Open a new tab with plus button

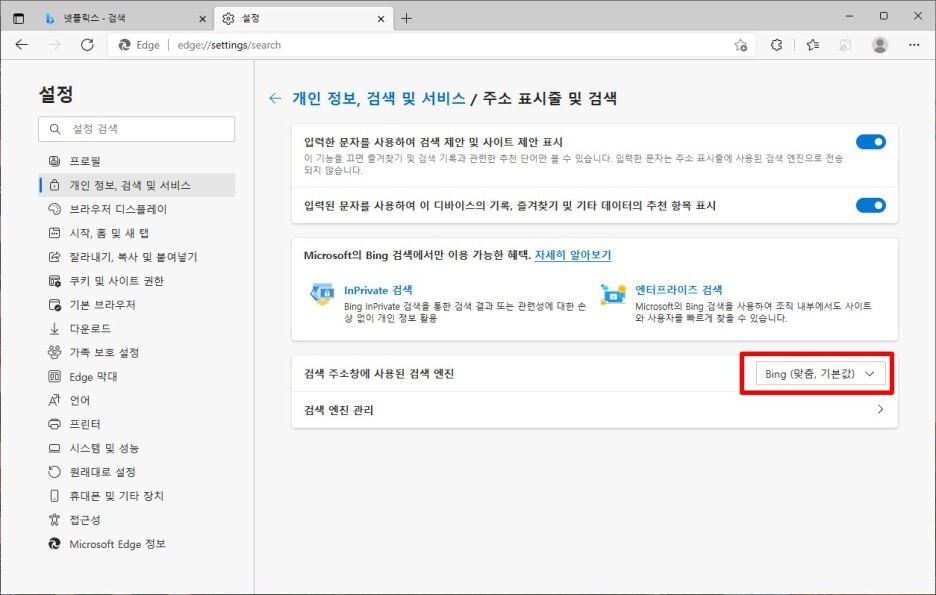[407, 19]
